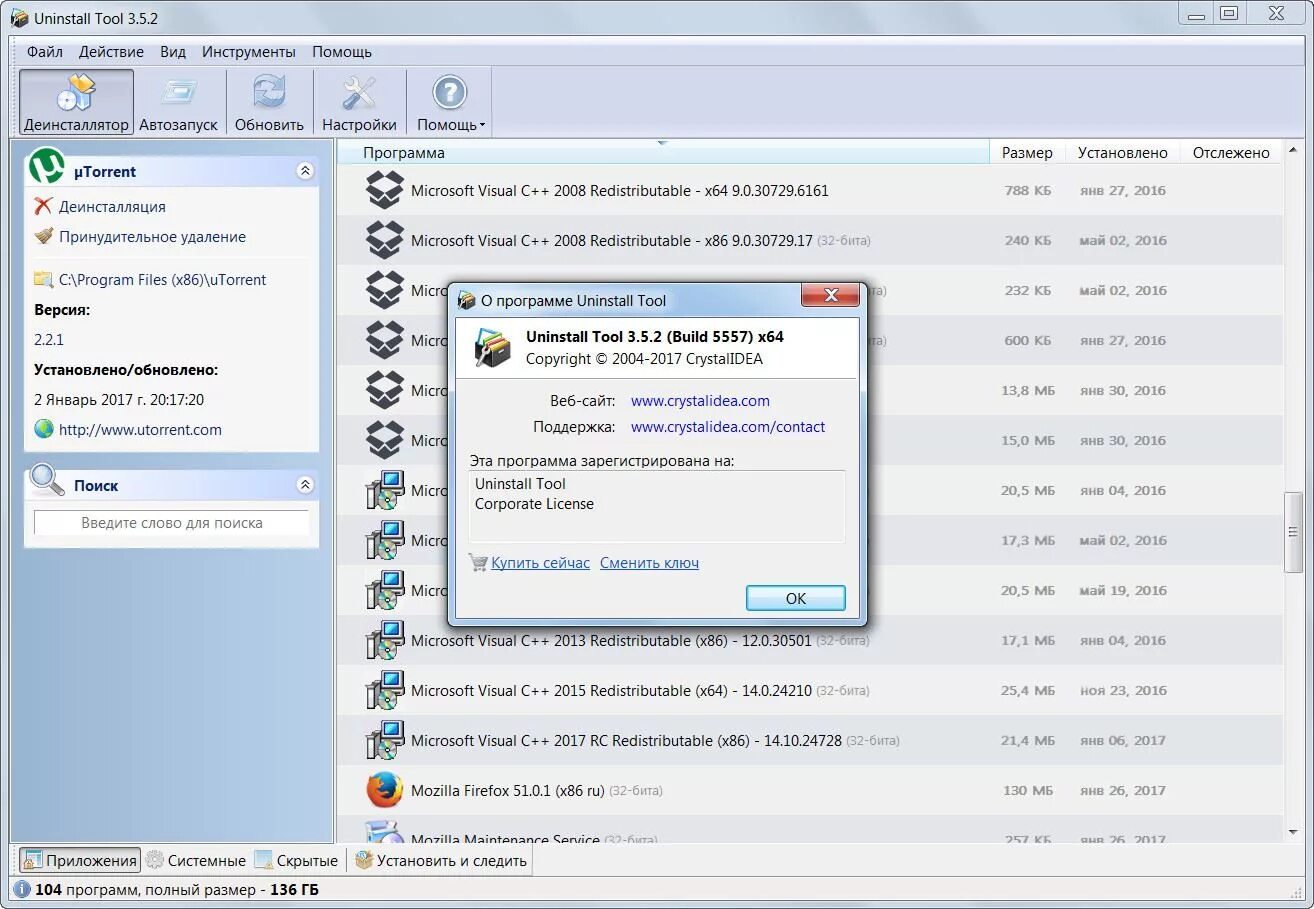Open the Вид menu
The image size is (1314, 909).
coord(173,51)
